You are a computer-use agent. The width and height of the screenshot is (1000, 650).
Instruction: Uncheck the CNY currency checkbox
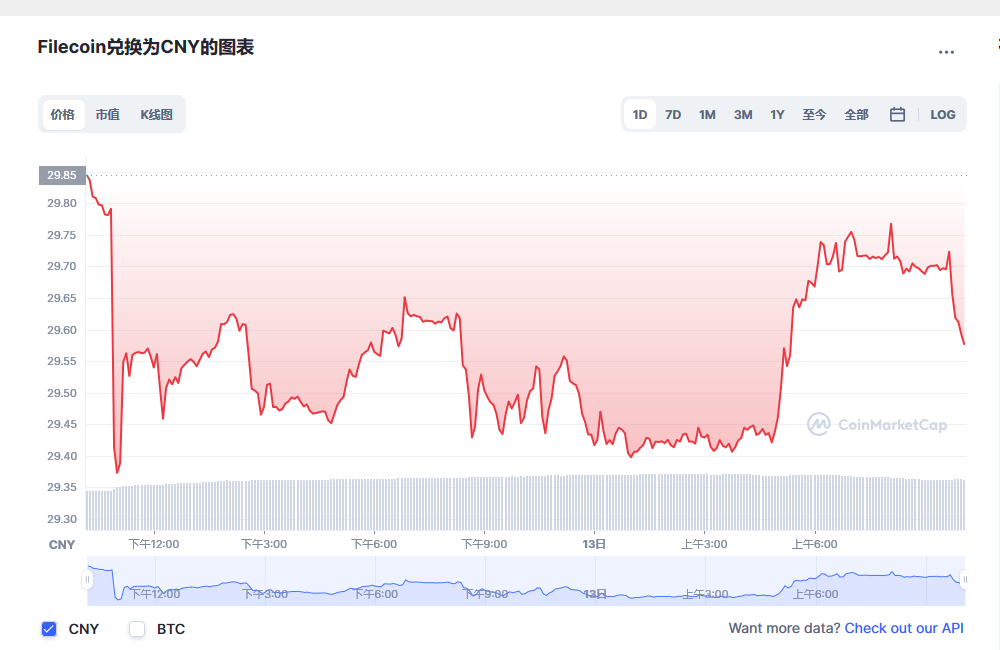pyautogui.click(x=49, y=629)
